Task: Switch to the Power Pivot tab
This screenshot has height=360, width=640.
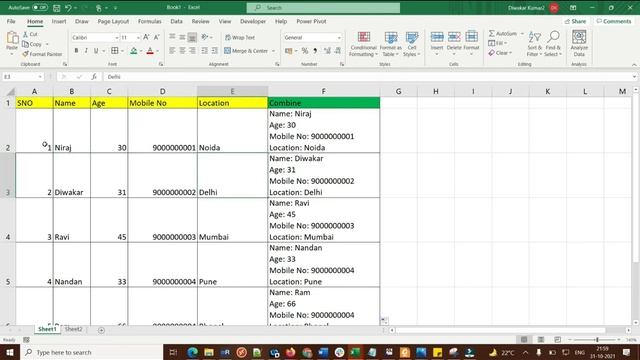Action: [x=311, y=21]
